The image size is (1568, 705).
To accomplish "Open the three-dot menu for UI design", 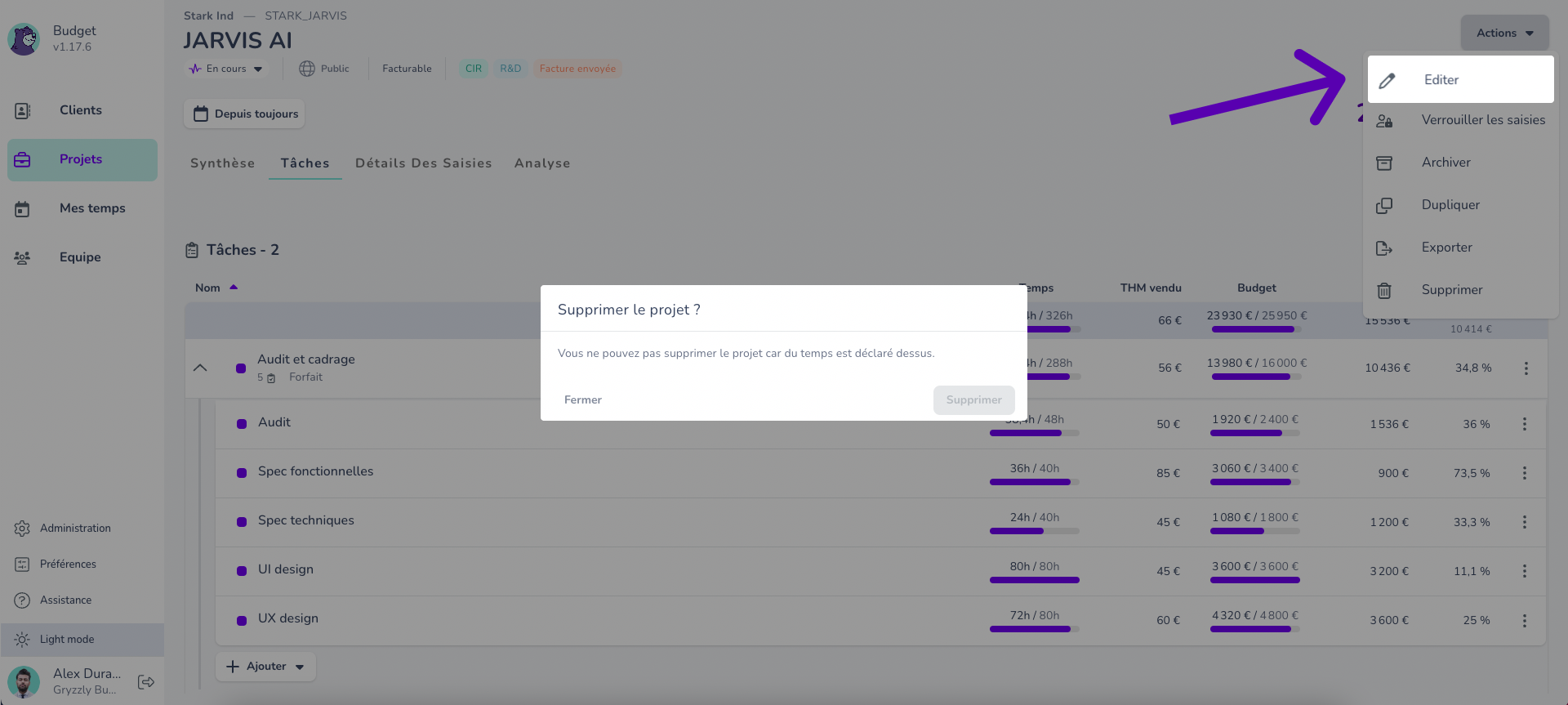I will pos(1524,571).
